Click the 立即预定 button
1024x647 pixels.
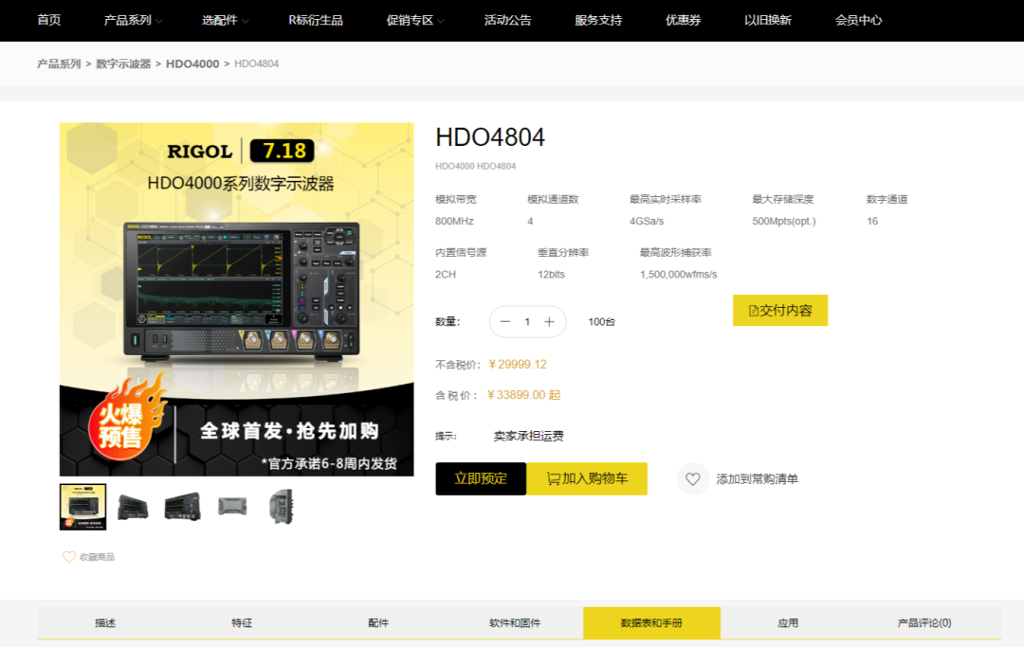coord(481,479)
